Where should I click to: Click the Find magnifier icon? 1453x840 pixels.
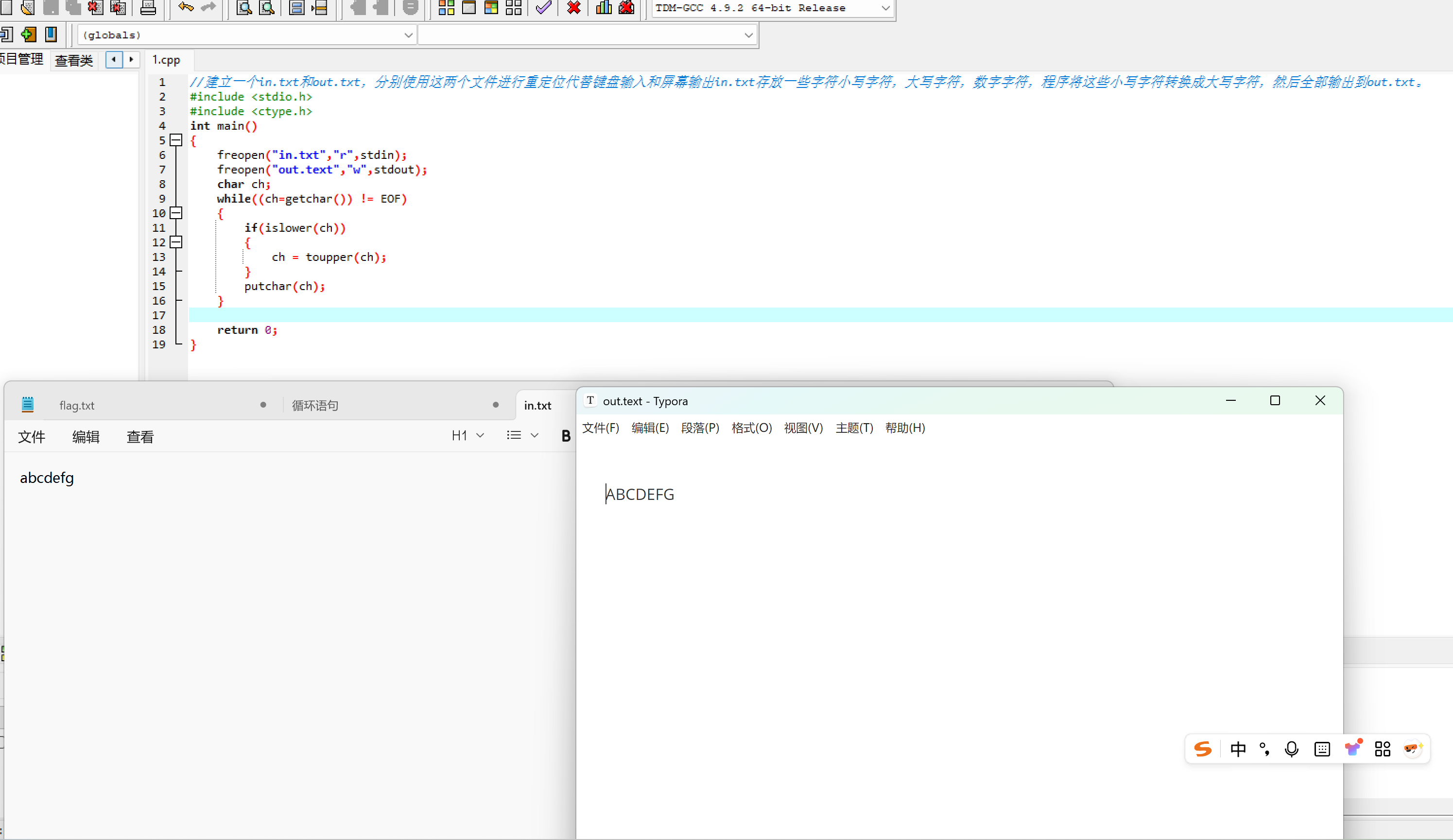coord(244,7)
